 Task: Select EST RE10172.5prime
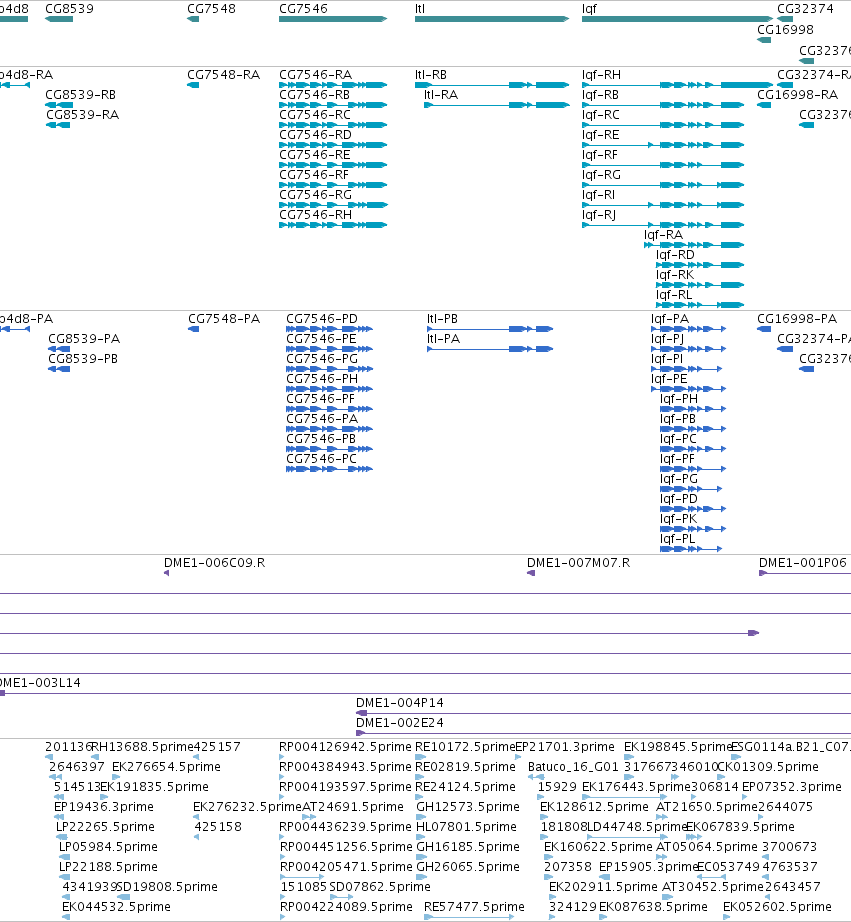(421, 757)
